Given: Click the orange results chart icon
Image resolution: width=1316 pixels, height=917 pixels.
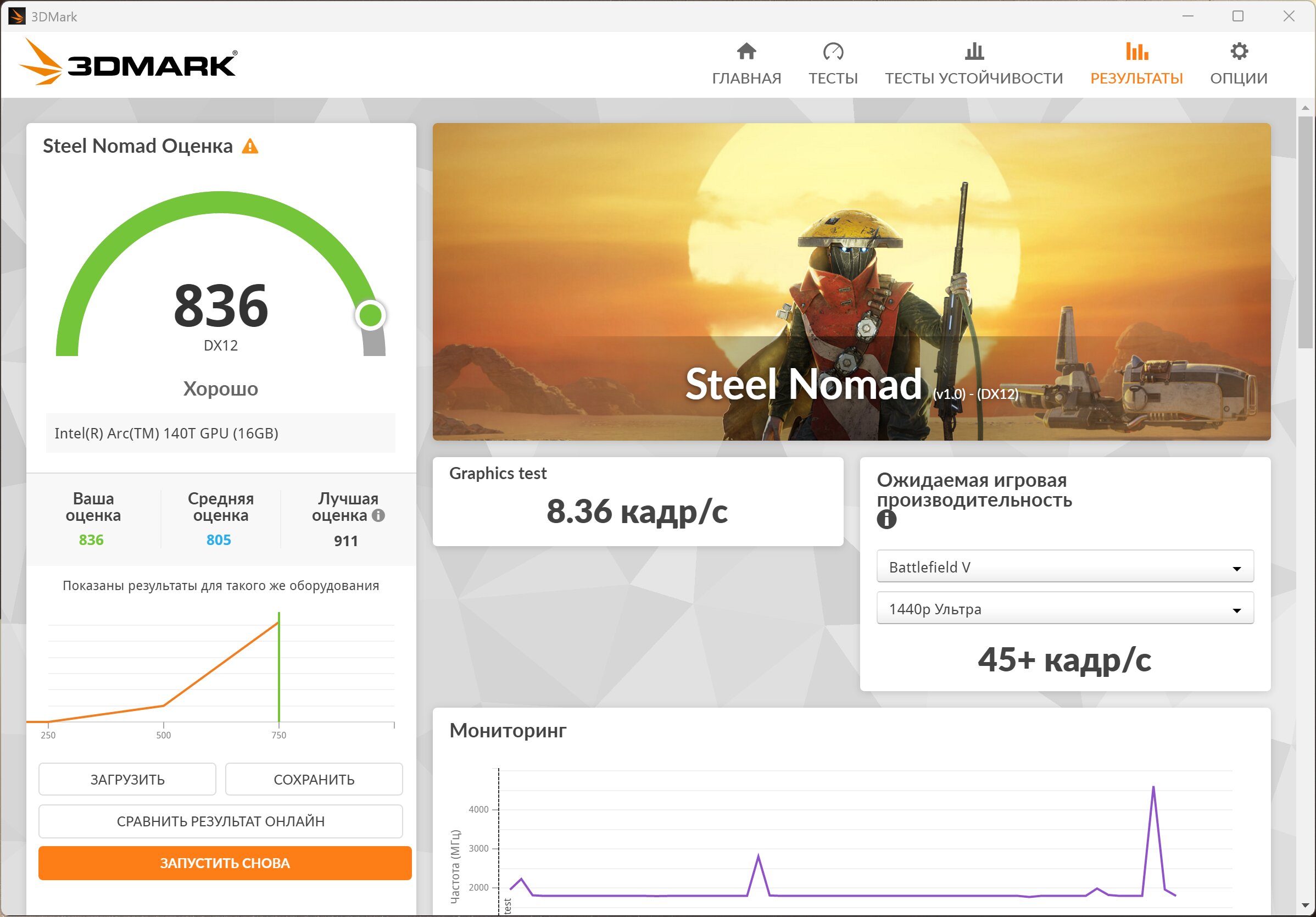Looking at the screenshot, I should pyautogui.click(x=1136, y=52).
